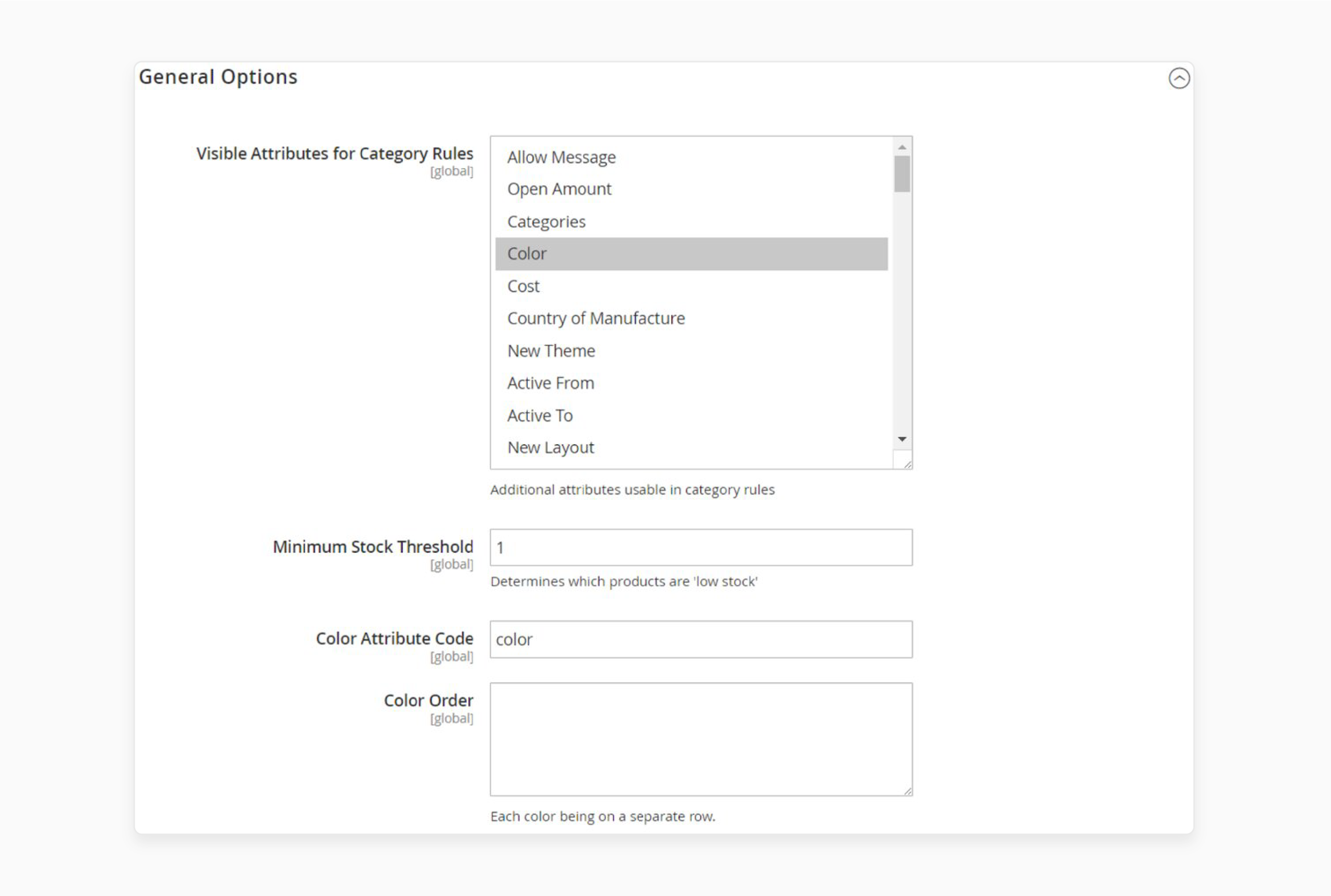Select New Layout attribute
This screenshot has width=1331, height=896.
tap(691, 447)
